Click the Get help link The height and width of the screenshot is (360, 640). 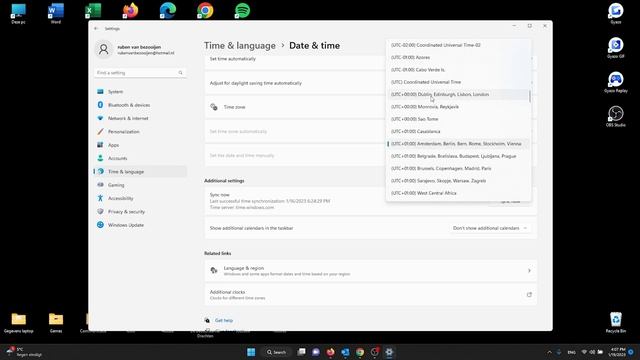224,321
